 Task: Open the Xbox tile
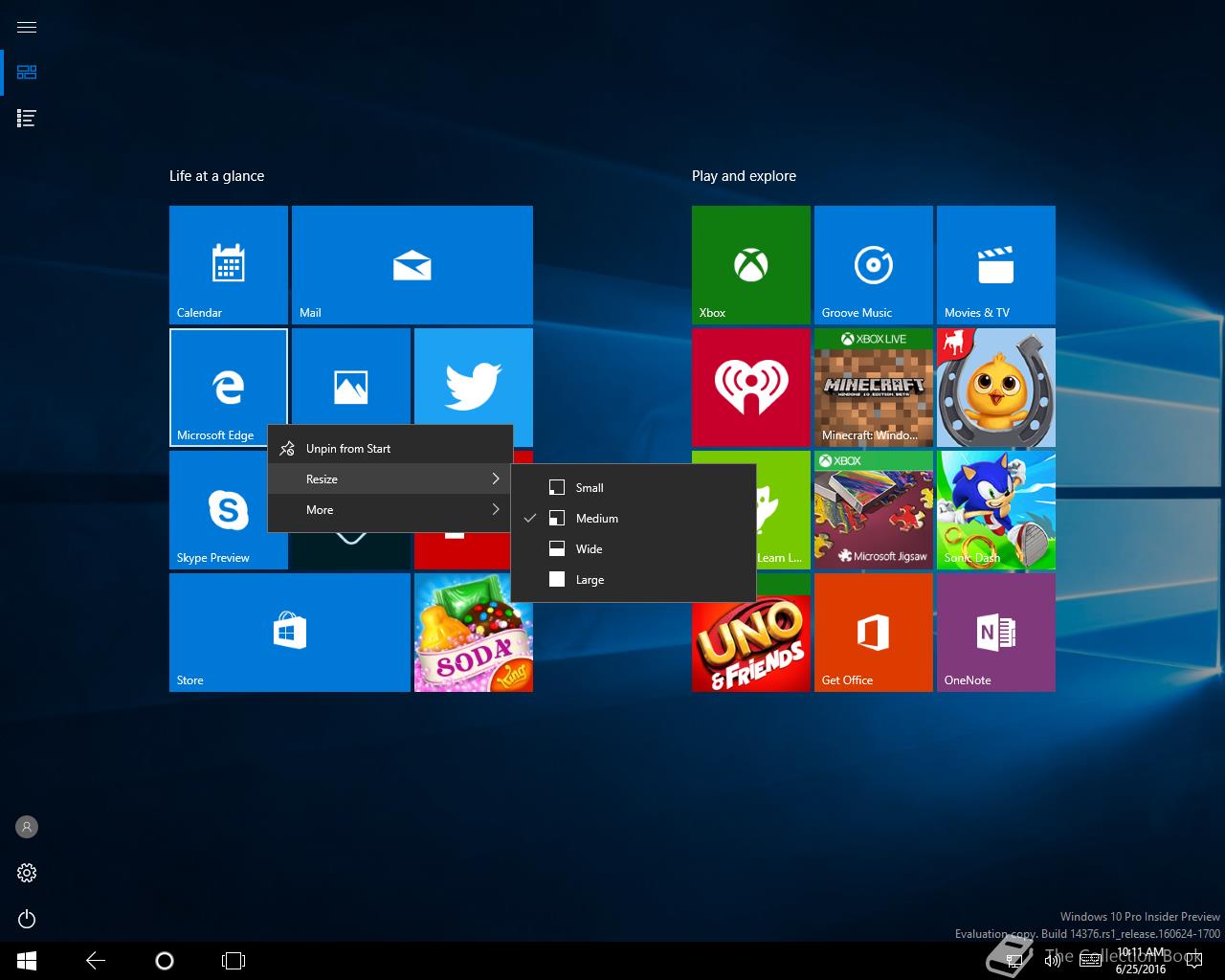tap(751, 265)
